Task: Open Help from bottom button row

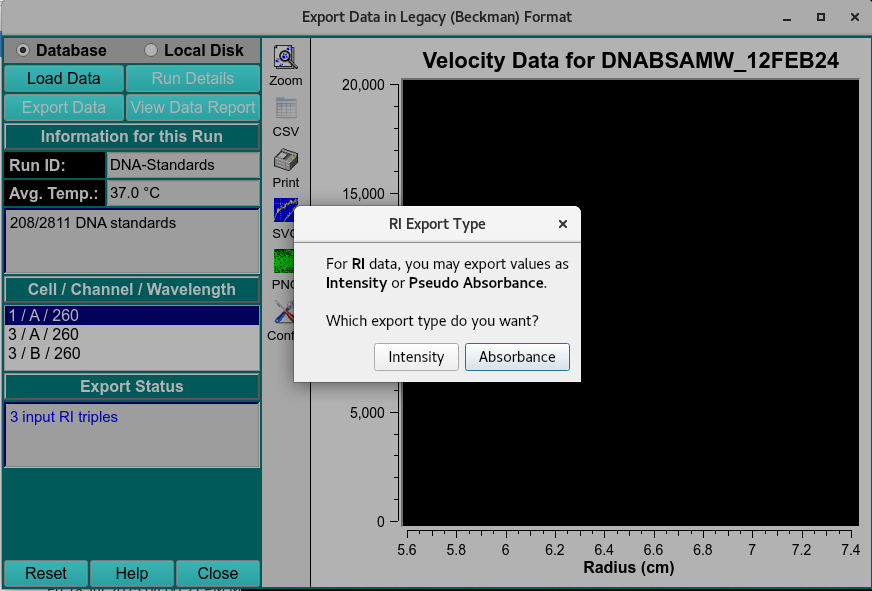Action: pos(132,573)
